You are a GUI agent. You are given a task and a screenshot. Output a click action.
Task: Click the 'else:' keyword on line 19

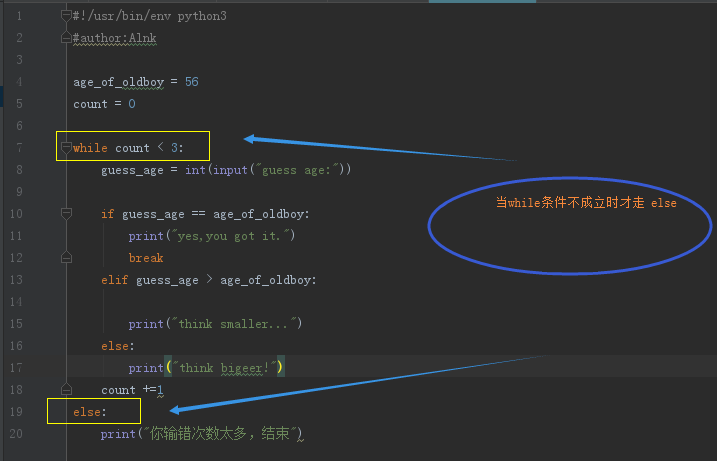(90, 412)
